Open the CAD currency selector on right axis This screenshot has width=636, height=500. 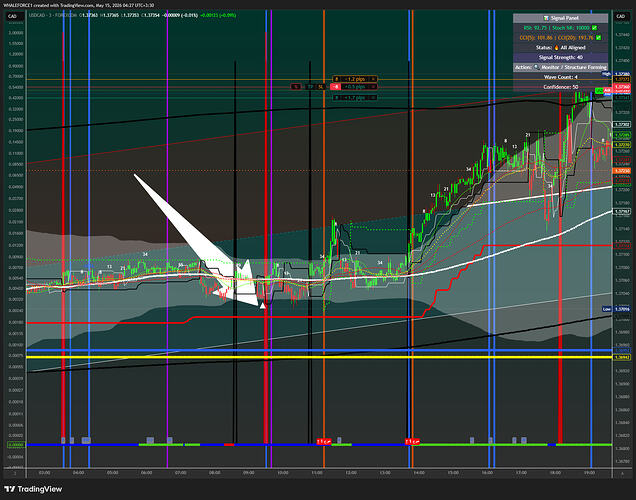[x=621, y=16]
